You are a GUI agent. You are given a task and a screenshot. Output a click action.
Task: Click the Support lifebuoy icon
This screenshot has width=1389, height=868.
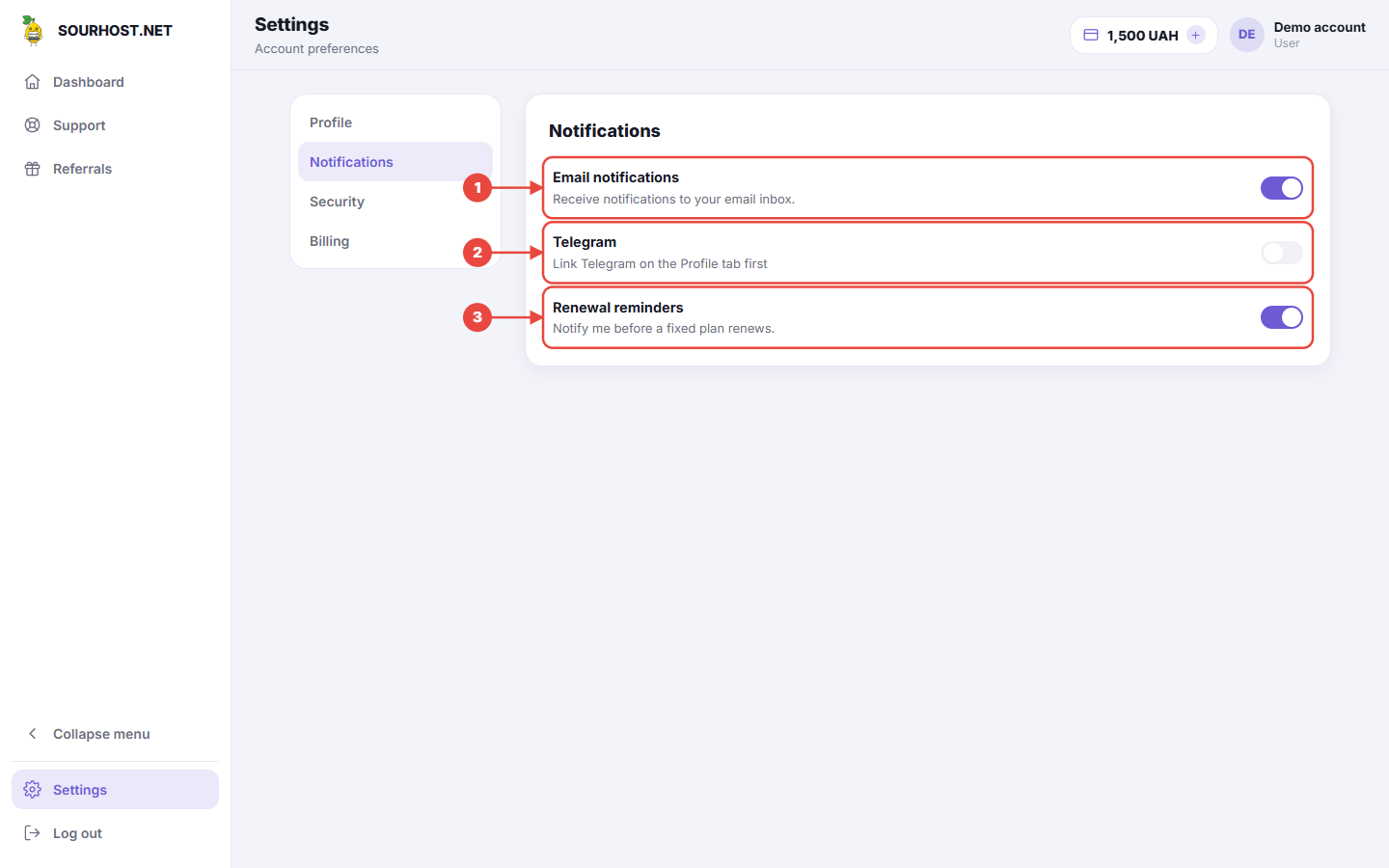point(33,125)
